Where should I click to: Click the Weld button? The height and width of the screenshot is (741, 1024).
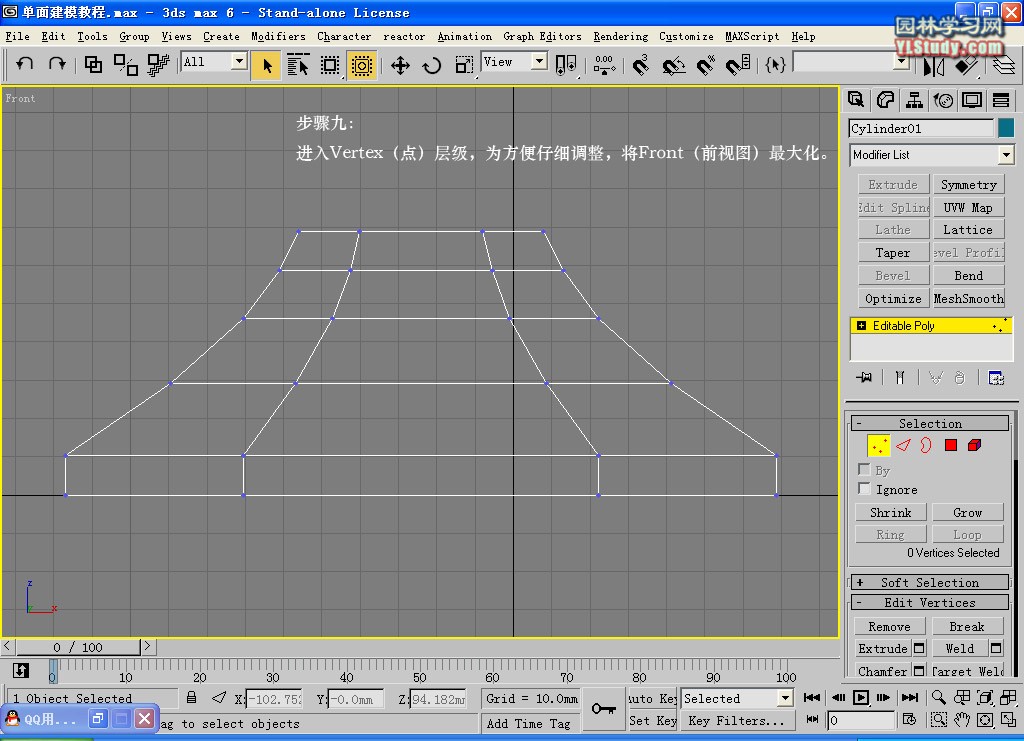coord(959,648)
